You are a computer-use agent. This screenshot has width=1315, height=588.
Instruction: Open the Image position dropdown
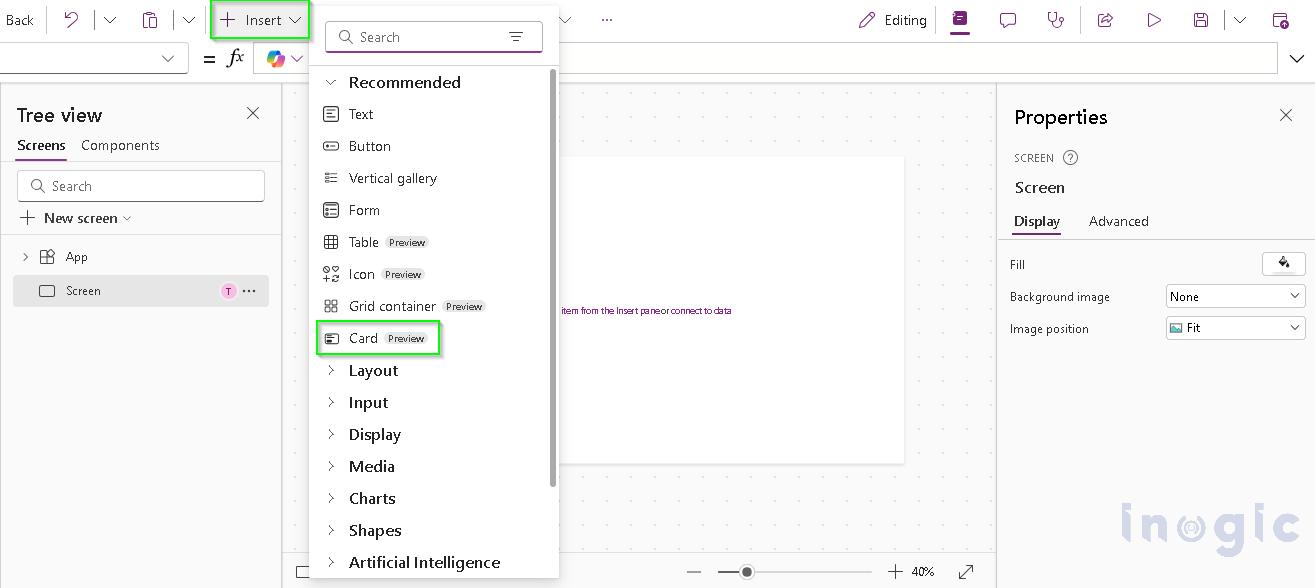coord(1235,327)
